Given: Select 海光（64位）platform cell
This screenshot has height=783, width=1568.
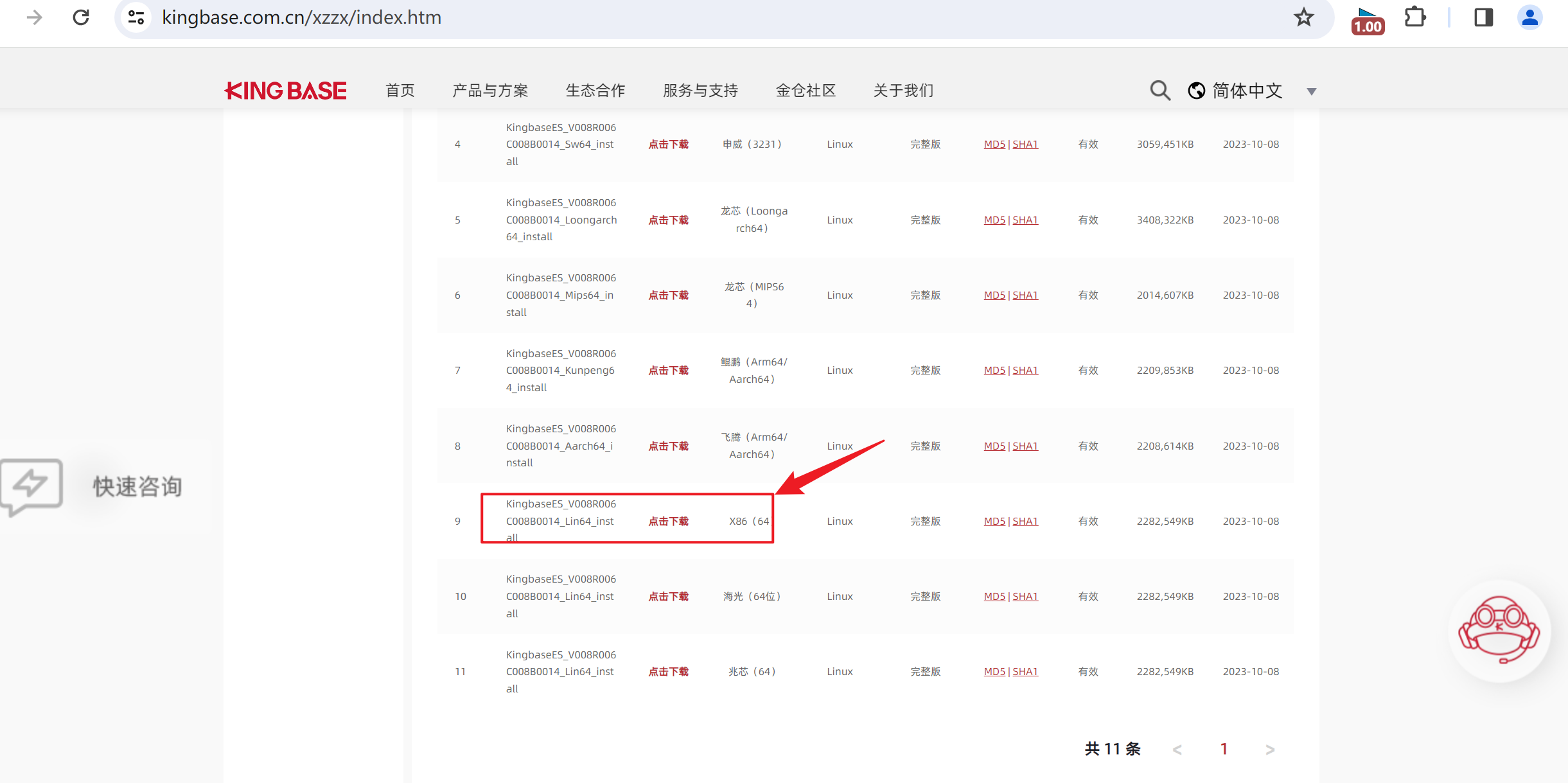Looking at the screenshot, I should point(752,596).
